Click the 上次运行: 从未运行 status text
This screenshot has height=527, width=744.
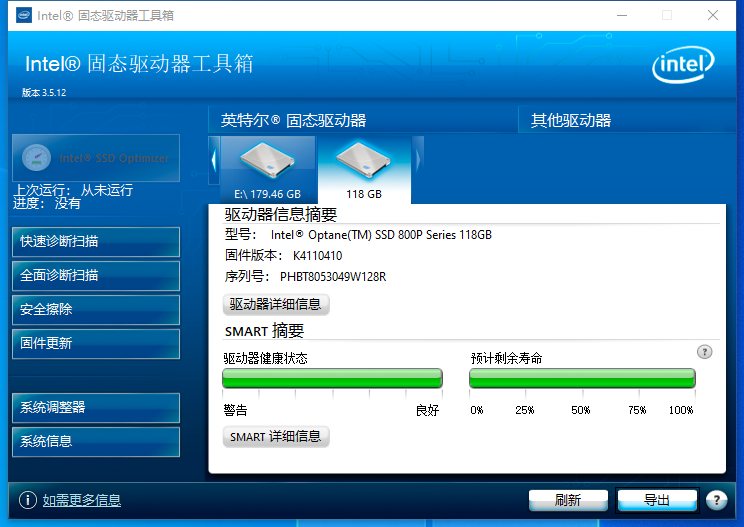click(73, 190)
